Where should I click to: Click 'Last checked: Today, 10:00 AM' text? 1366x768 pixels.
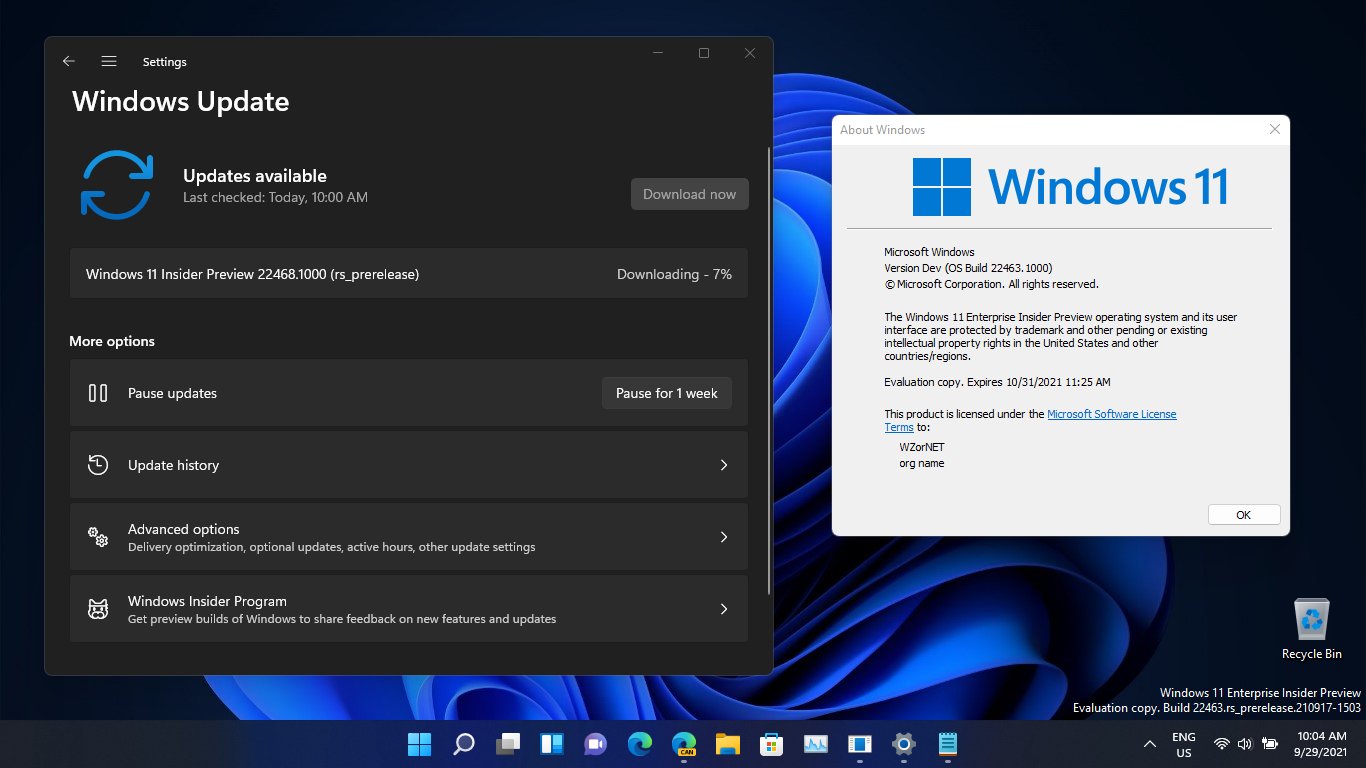coord(275,198)
